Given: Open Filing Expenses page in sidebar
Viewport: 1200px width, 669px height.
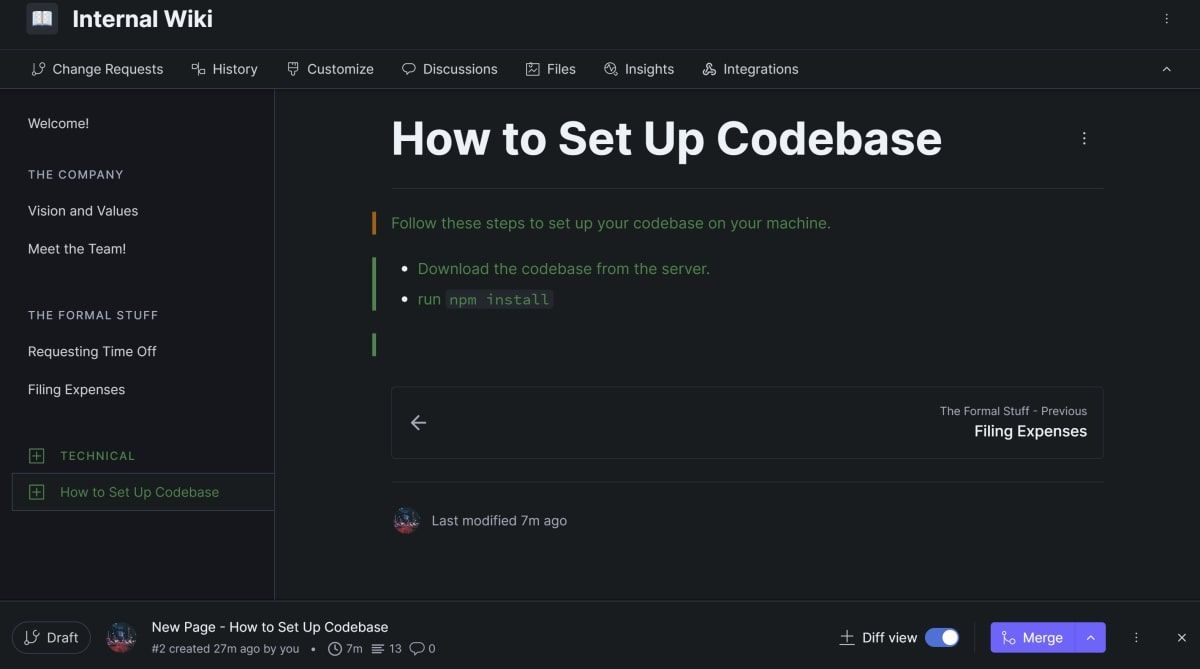Looking at the screenshot, I should coord(76,390).
